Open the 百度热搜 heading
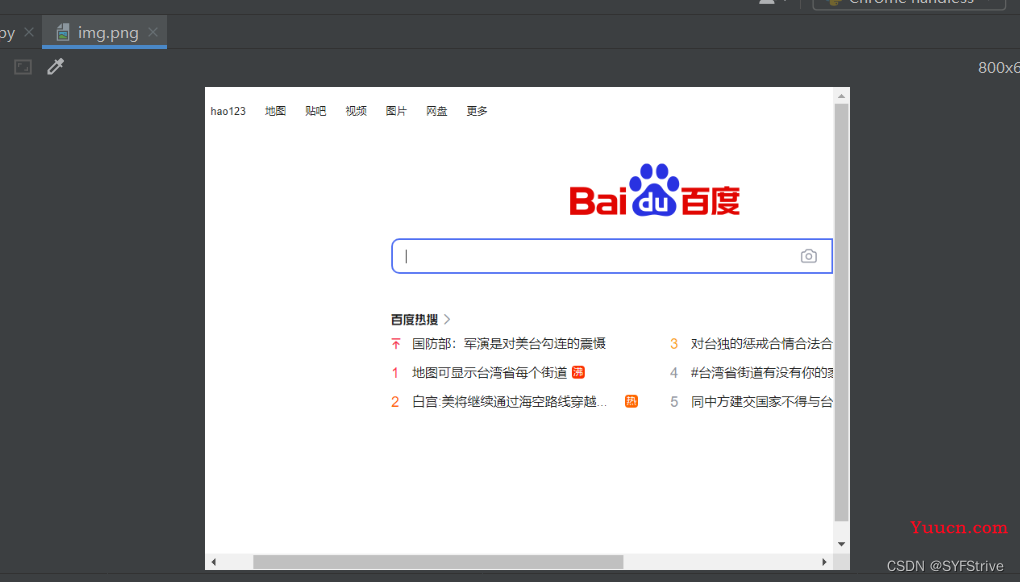This screenshot has height=582, width=1020. coord(414,319)
